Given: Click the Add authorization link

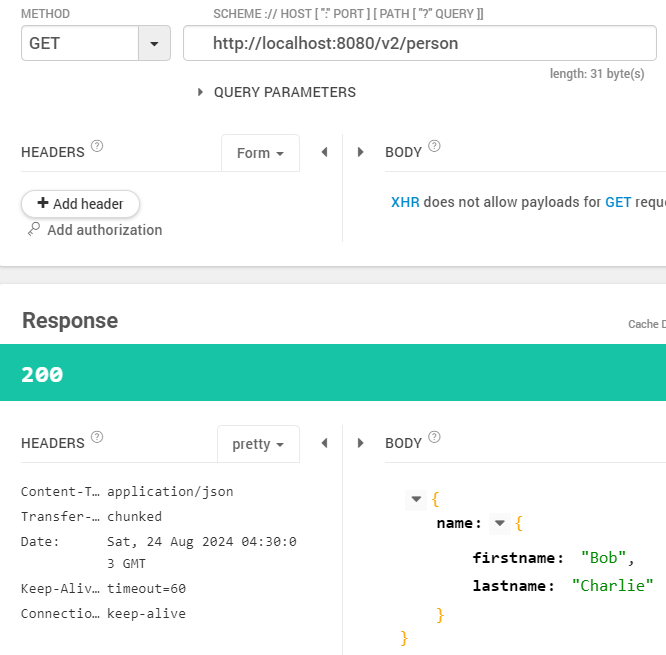Looking at the screenshot, I should (104, 230).
